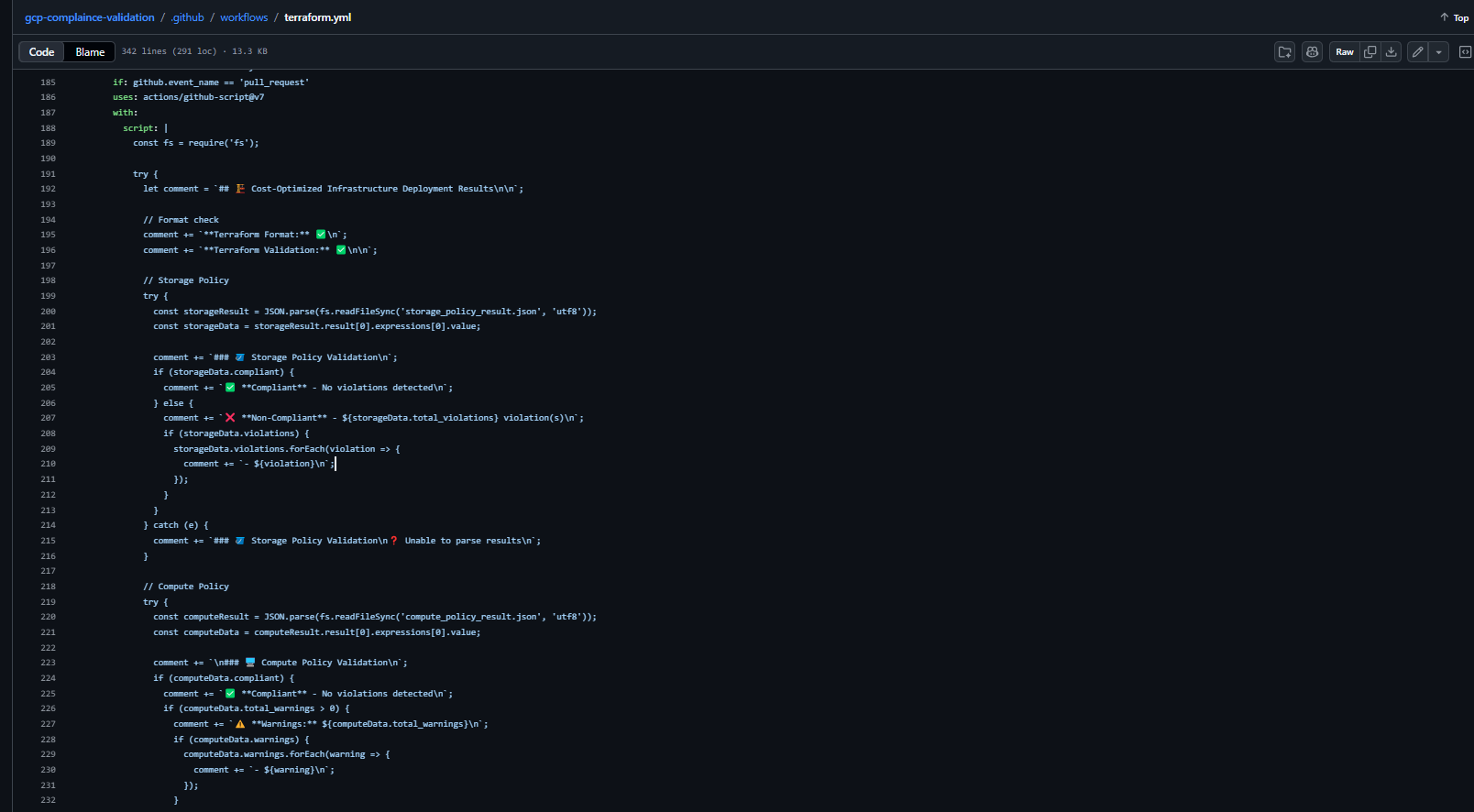Click 'computeData.warnings.forEach' line
Image resolution: width=1474 pixels, height=812 pixels.
[287, 754]
